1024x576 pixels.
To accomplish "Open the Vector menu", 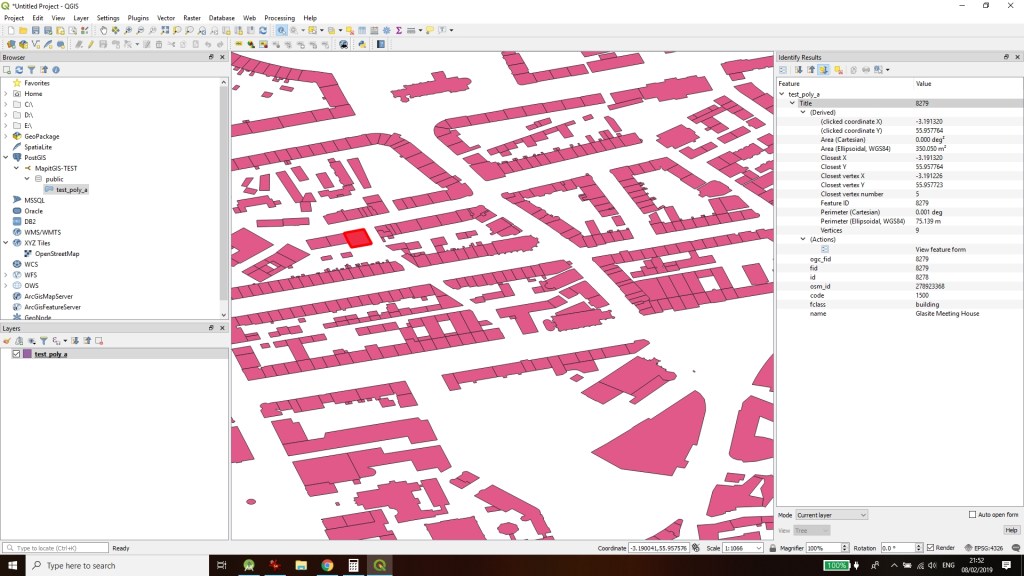I will click(x=166, y=18).
